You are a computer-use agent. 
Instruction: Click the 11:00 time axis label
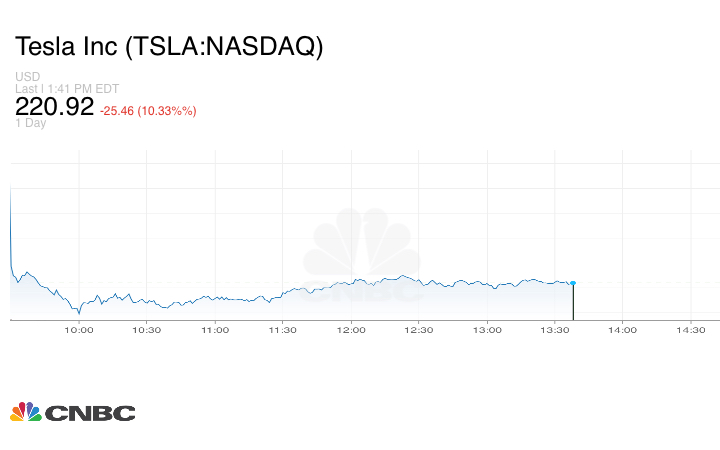215,330
